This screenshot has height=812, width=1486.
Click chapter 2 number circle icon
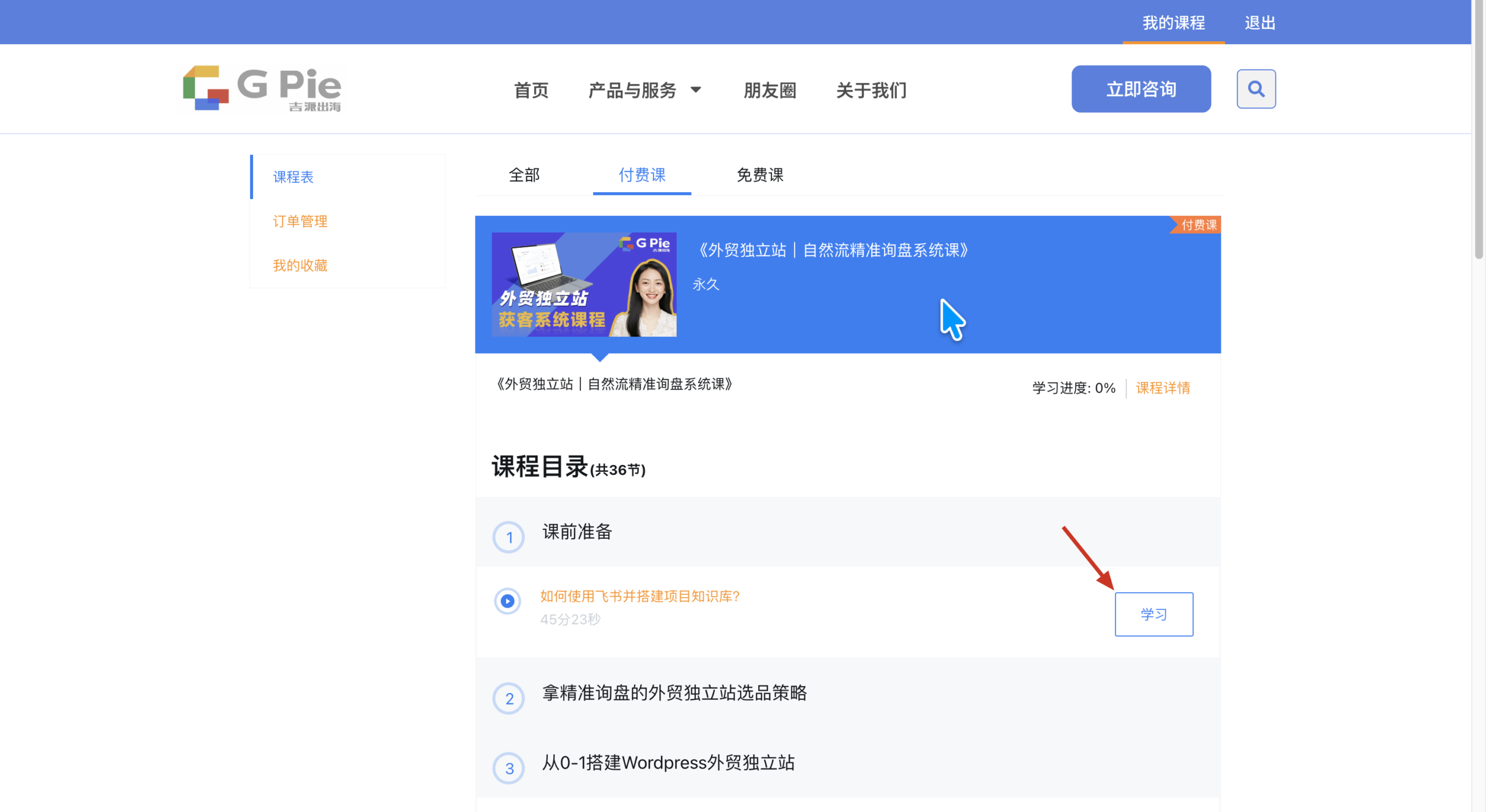pos(508,698)
